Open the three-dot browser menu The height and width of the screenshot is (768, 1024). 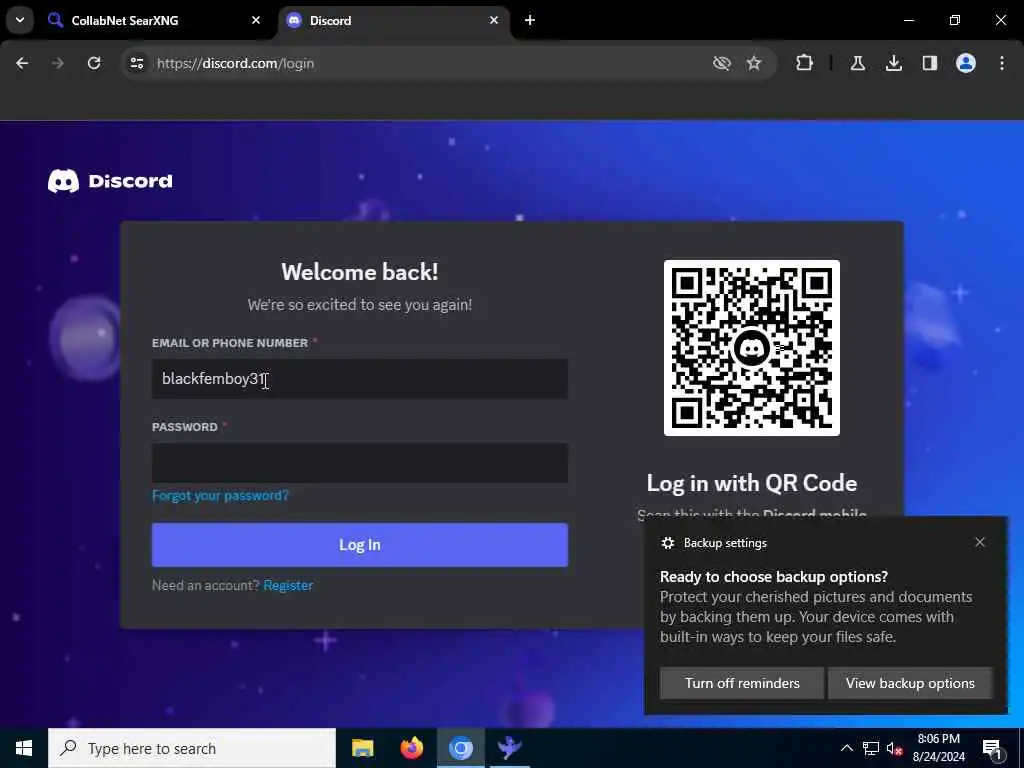[x=1002, y=63]
